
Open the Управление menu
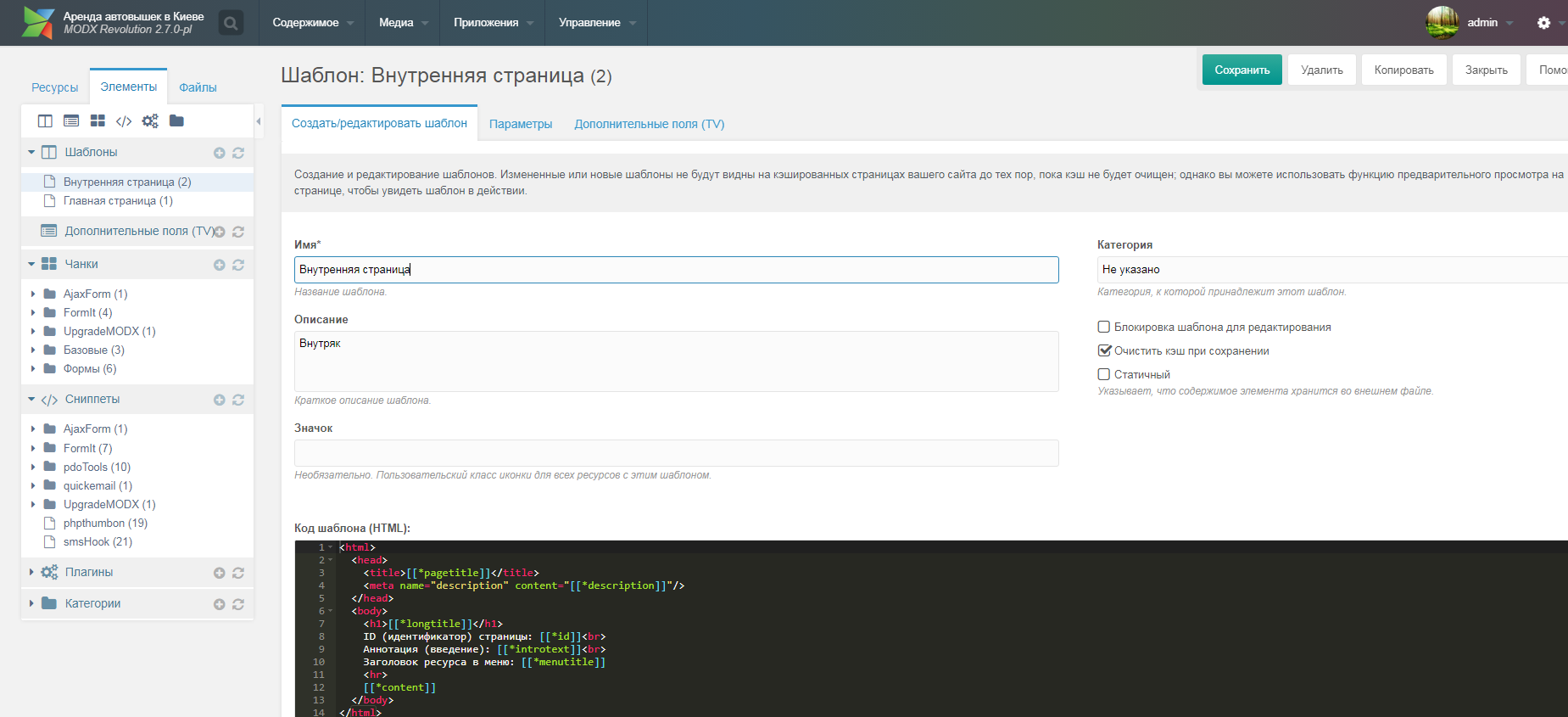(596, 23)
